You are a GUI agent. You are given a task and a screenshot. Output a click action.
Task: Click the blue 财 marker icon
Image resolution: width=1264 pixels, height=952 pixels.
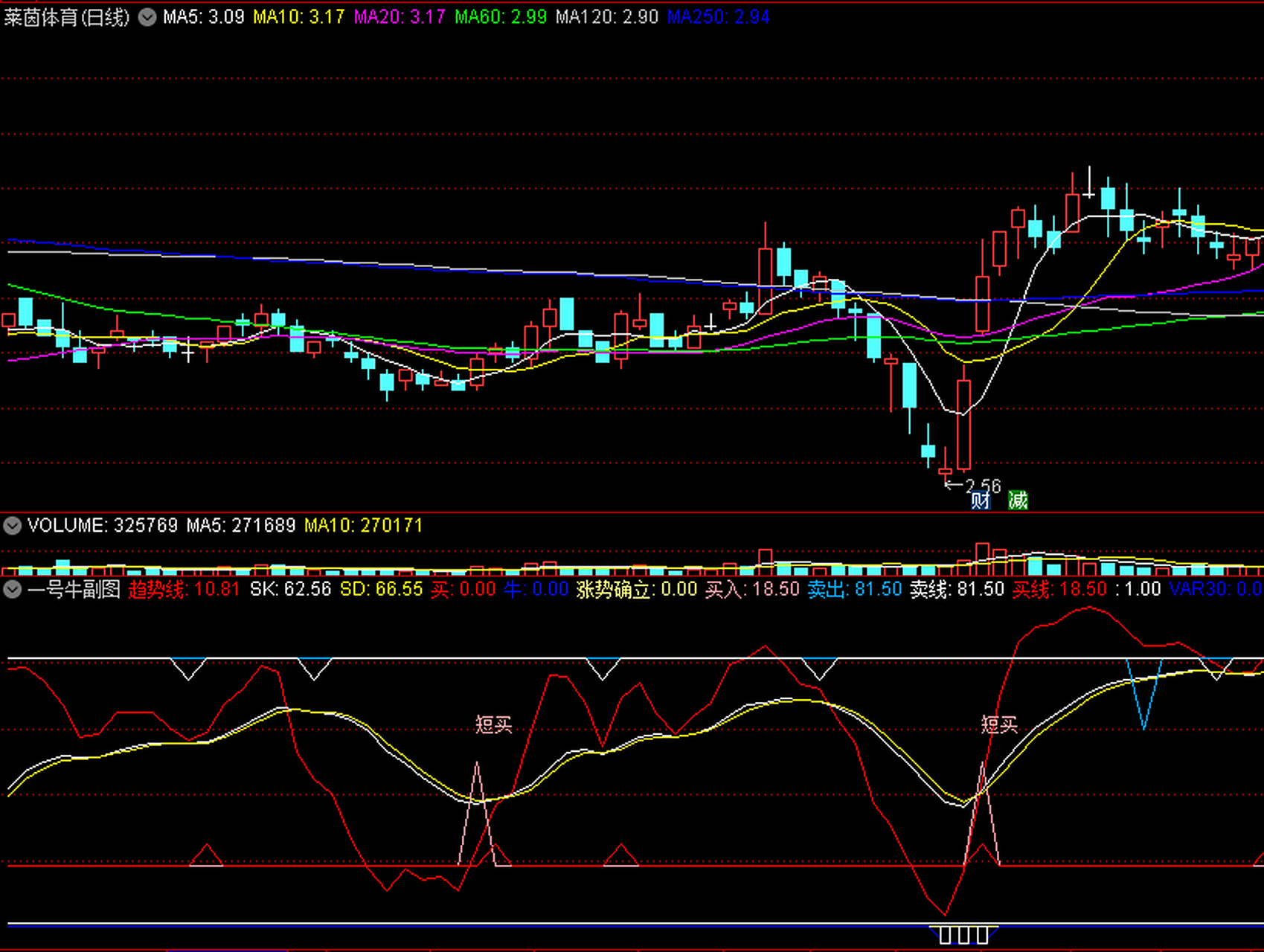coord(981,501)
